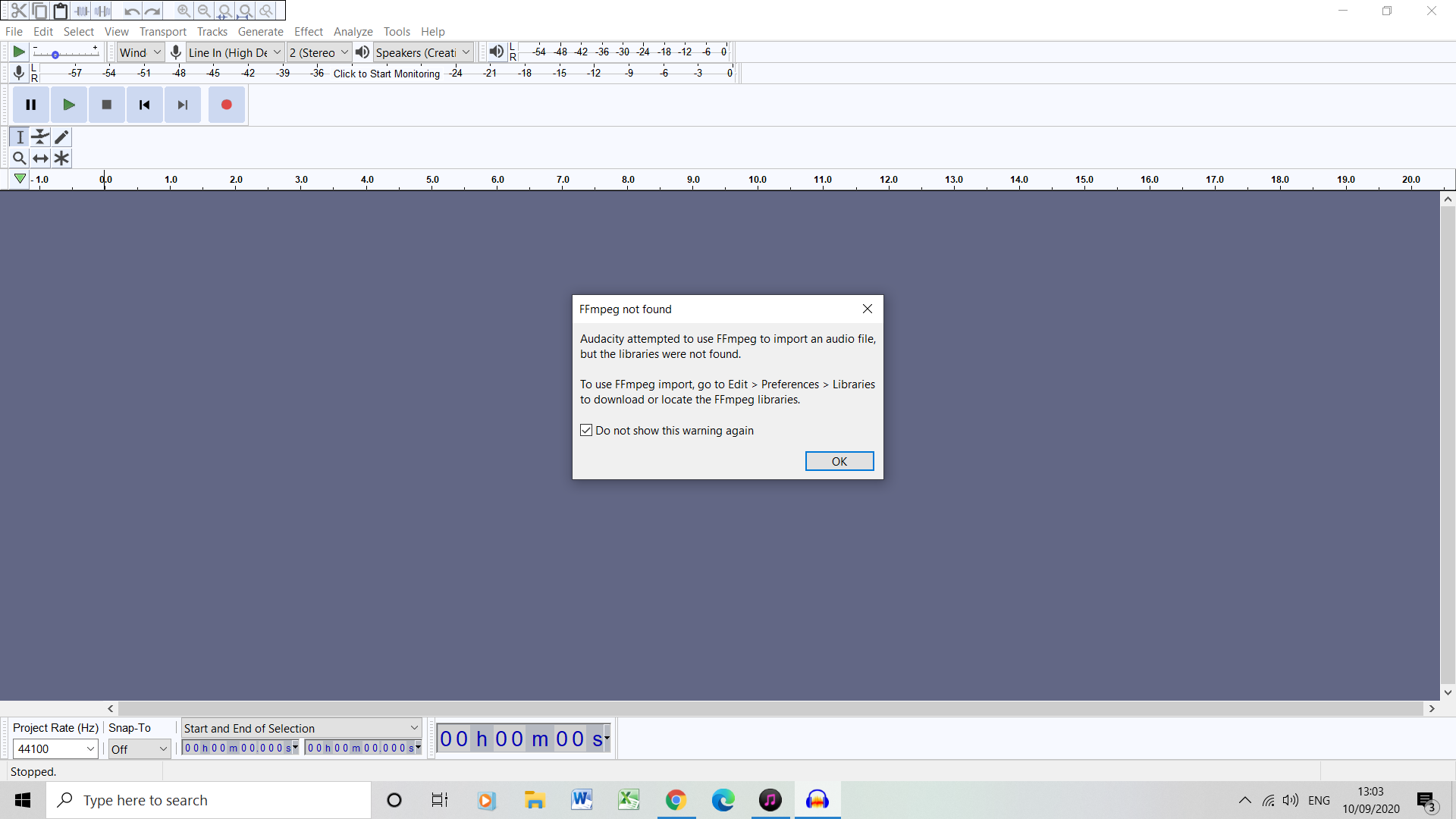Open the 2 (Stereo) channels dropdown
The width and height of the screenshot is (1456, 819).
click(318, 52)
